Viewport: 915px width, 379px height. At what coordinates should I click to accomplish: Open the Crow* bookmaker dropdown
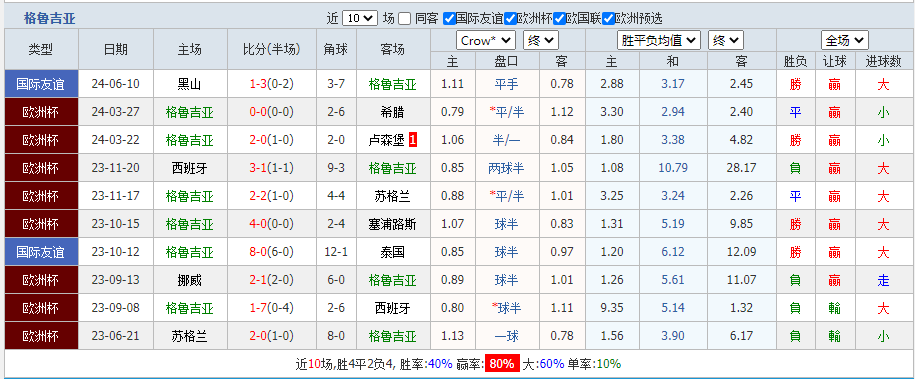[486, 40]
